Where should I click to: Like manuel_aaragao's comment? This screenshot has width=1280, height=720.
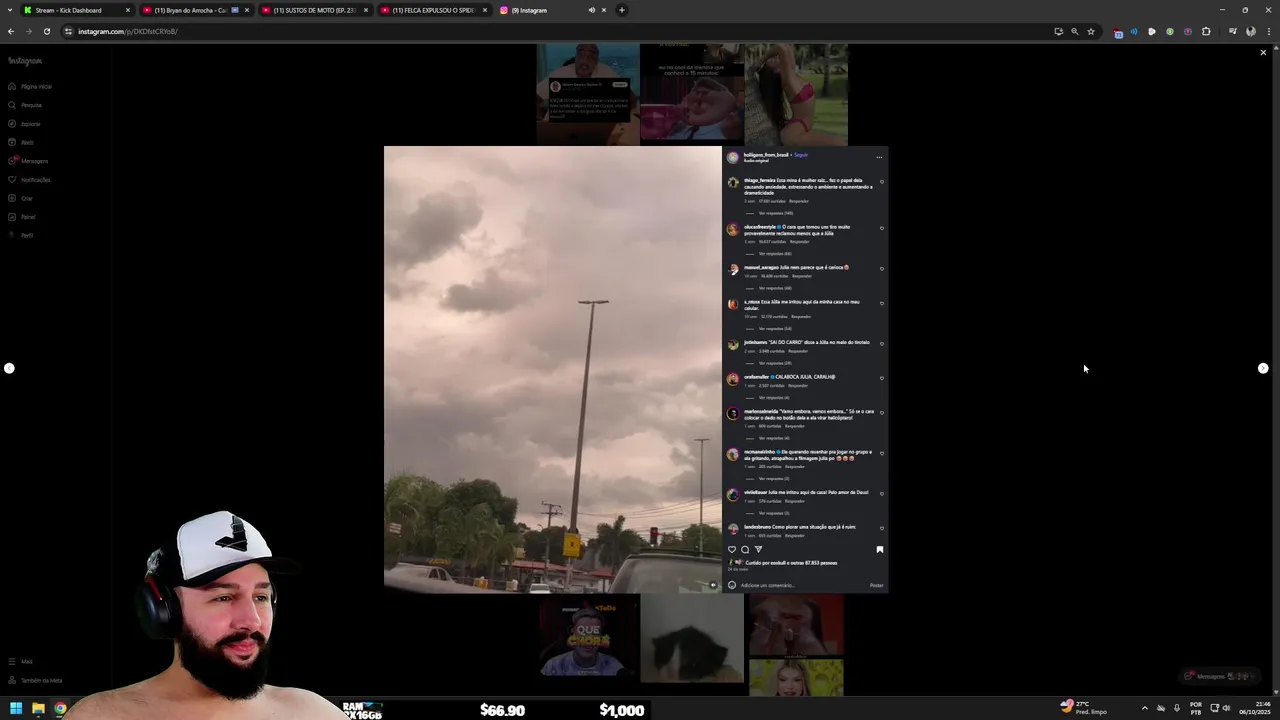[x=881, y=268]
